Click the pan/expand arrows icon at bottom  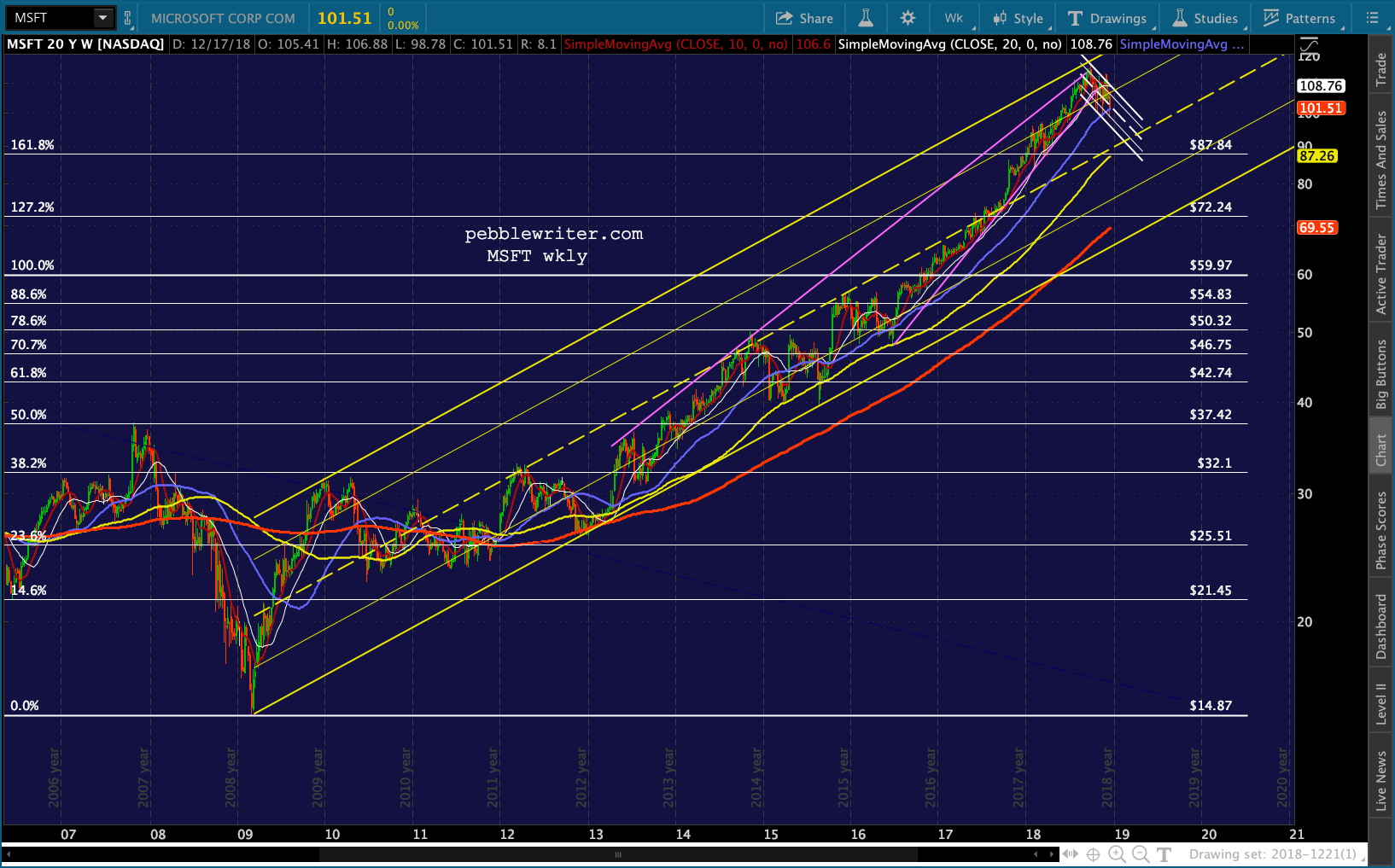click(1071, 854)
